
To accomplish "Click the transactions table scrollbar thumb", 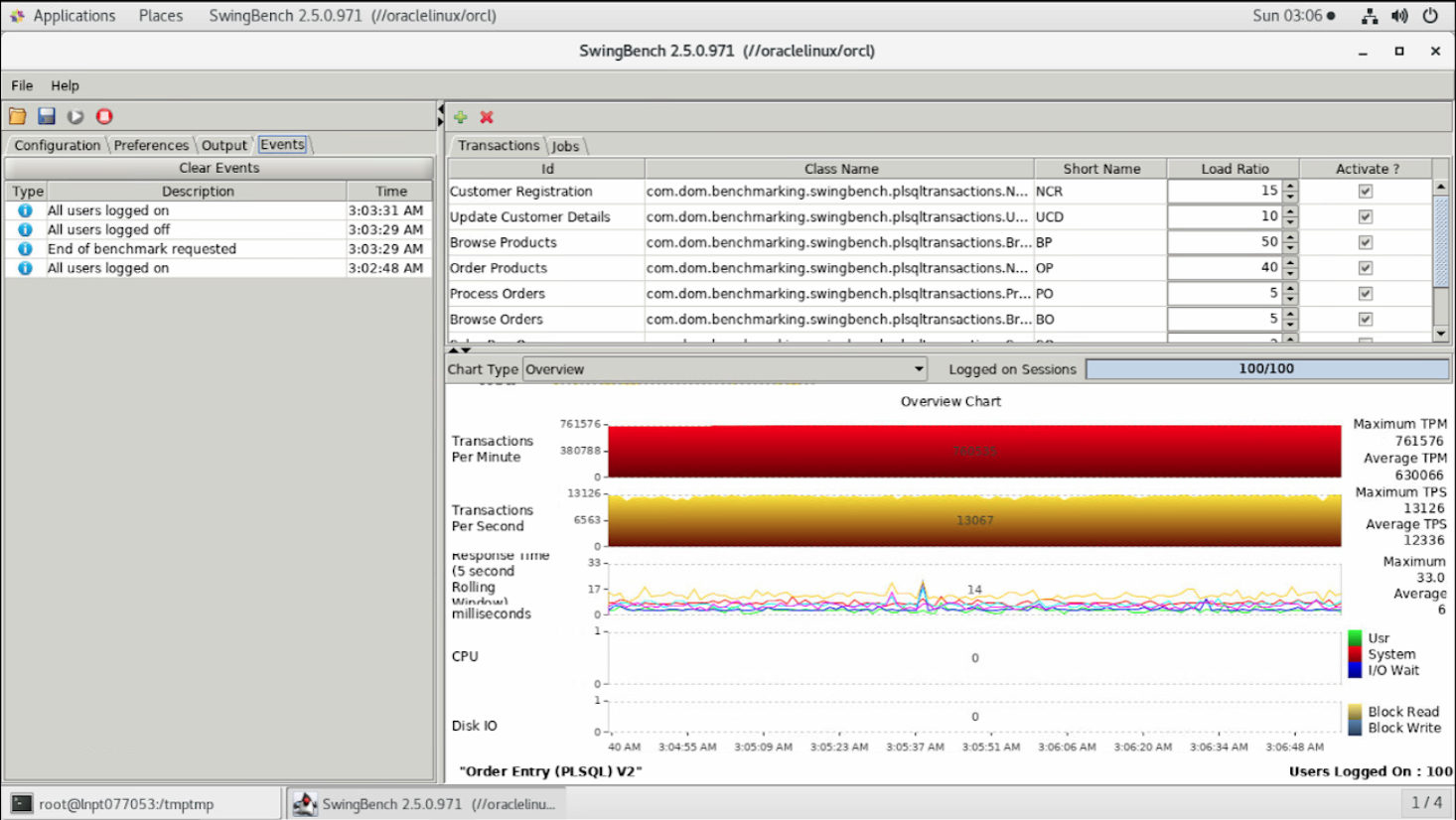I will 1441,240.
